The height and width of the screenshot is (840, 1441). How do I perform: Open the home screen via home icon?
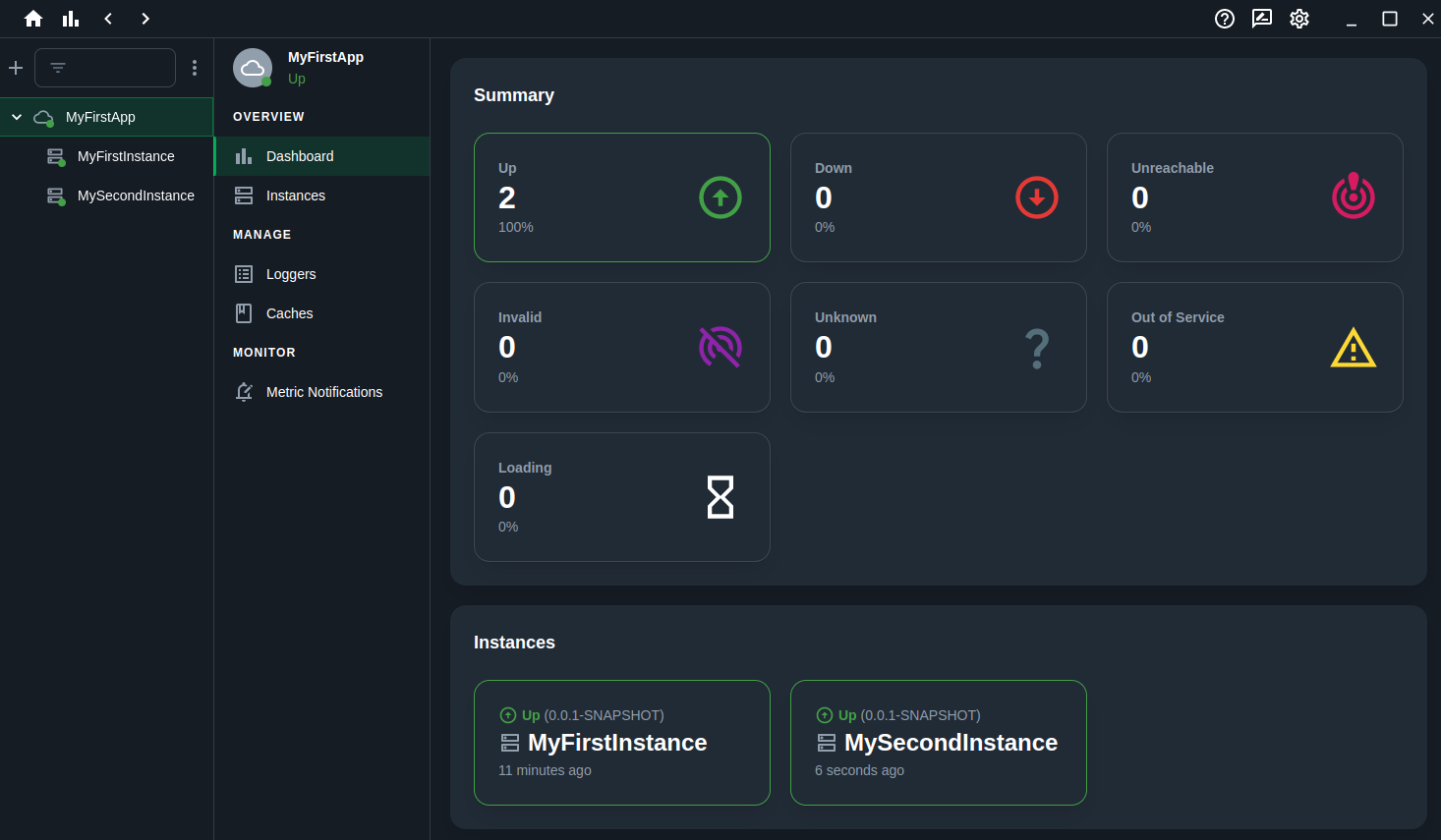pyautogui.click(x=33, y=18)
